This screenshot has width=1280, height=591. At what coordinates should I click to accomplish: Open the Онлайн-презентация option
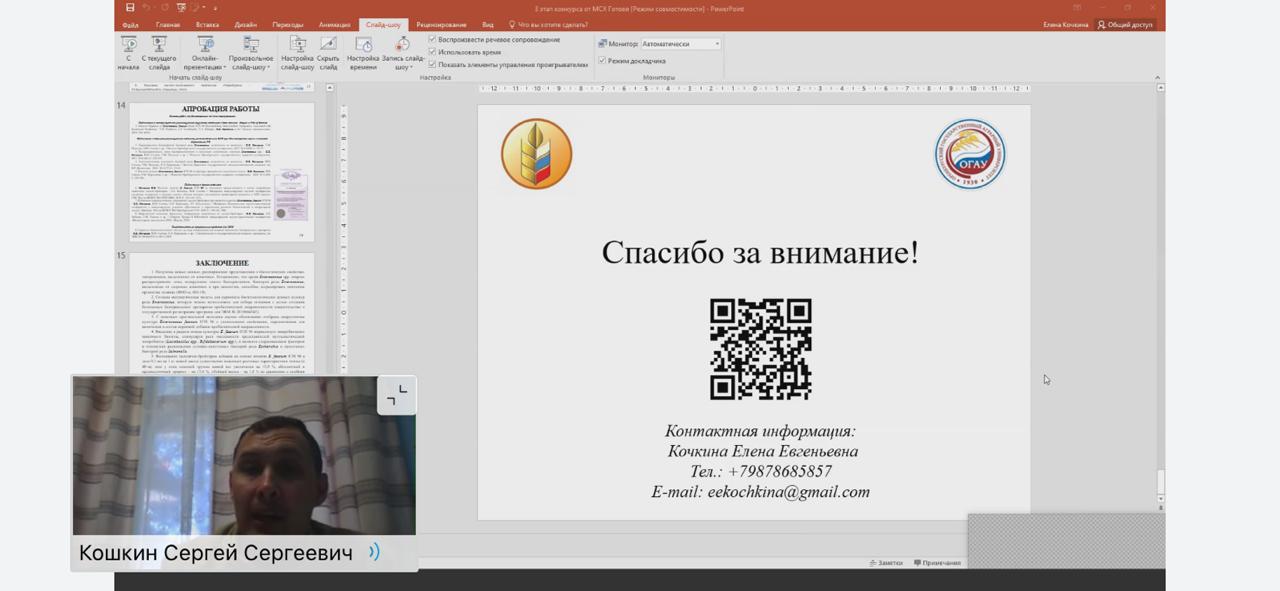click(x=206, y=52)
